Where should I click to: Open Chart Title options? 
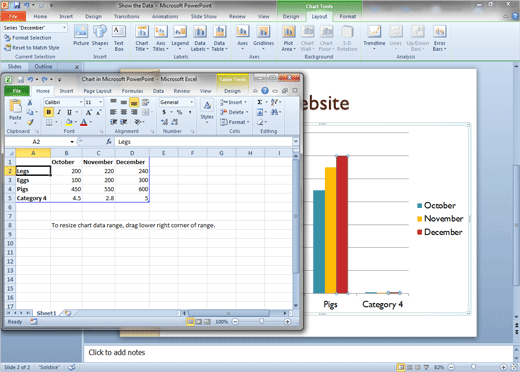[x=142, y=38]
